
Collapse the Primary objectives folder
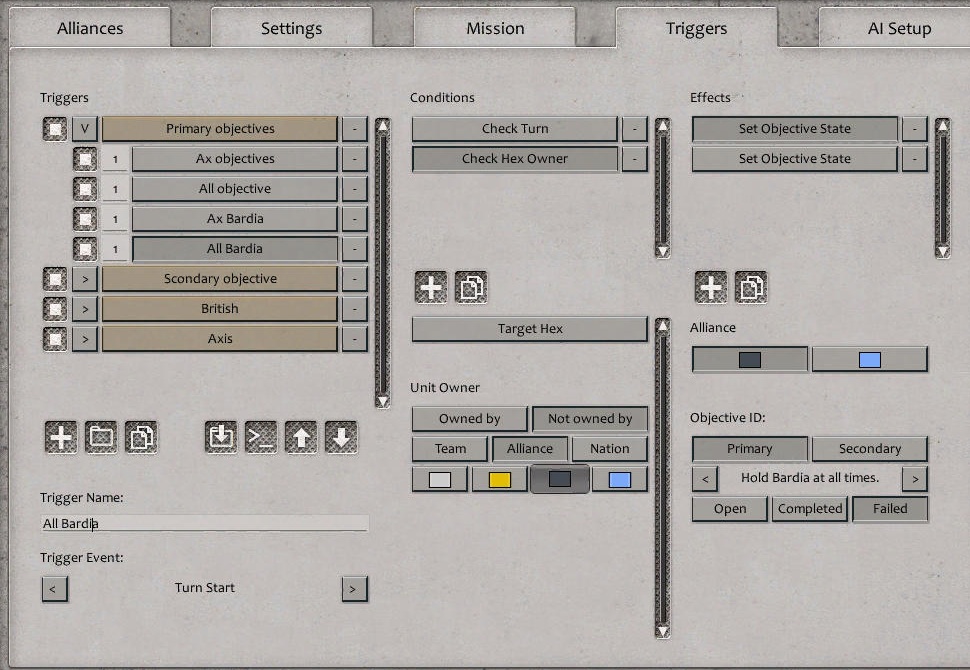(85, 129)
